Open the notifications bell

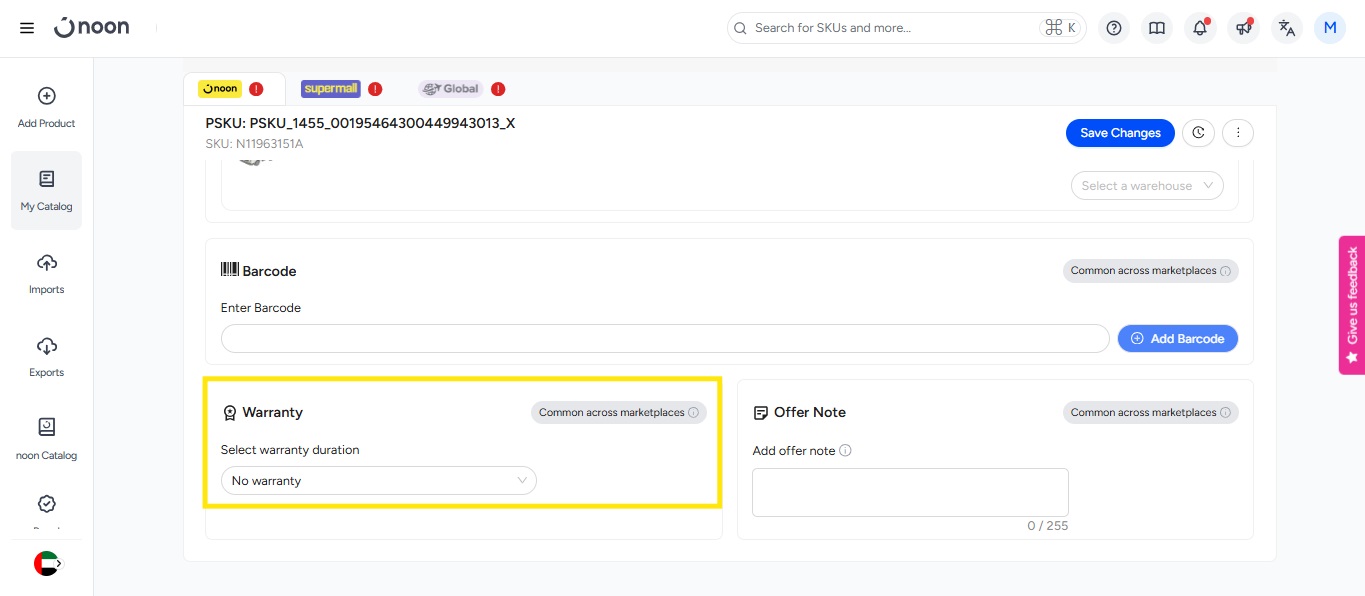(x=1200, y=28)
